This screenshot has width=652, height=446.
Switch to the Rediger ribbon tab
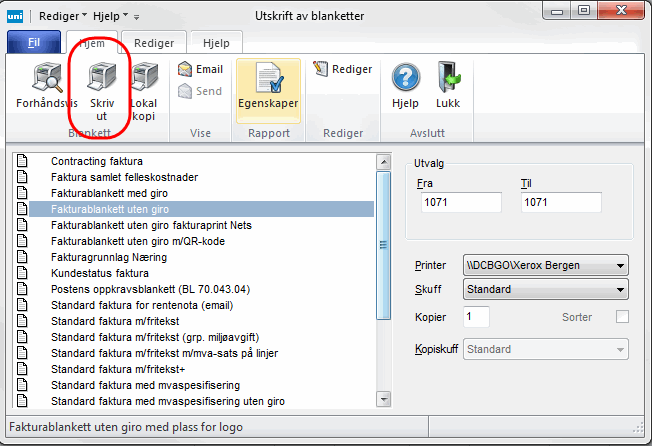point(154,43)
